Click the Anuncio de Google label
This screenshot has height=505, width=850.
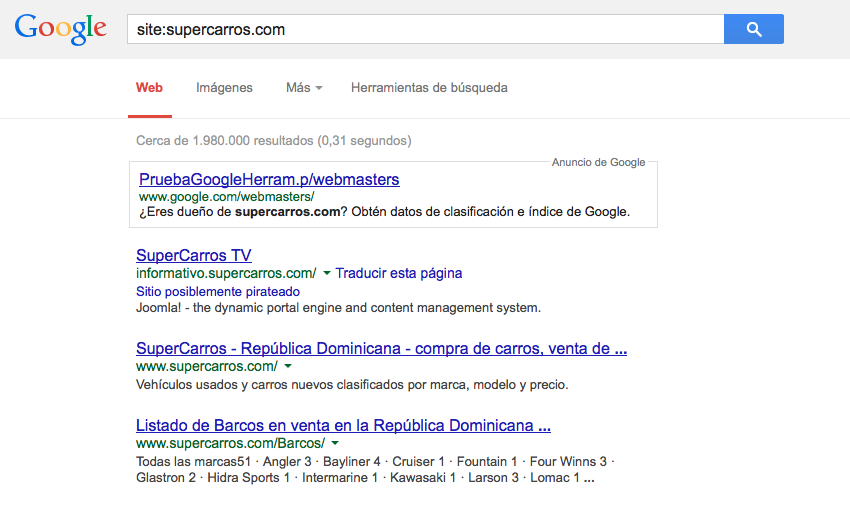[x=598, y=163]
